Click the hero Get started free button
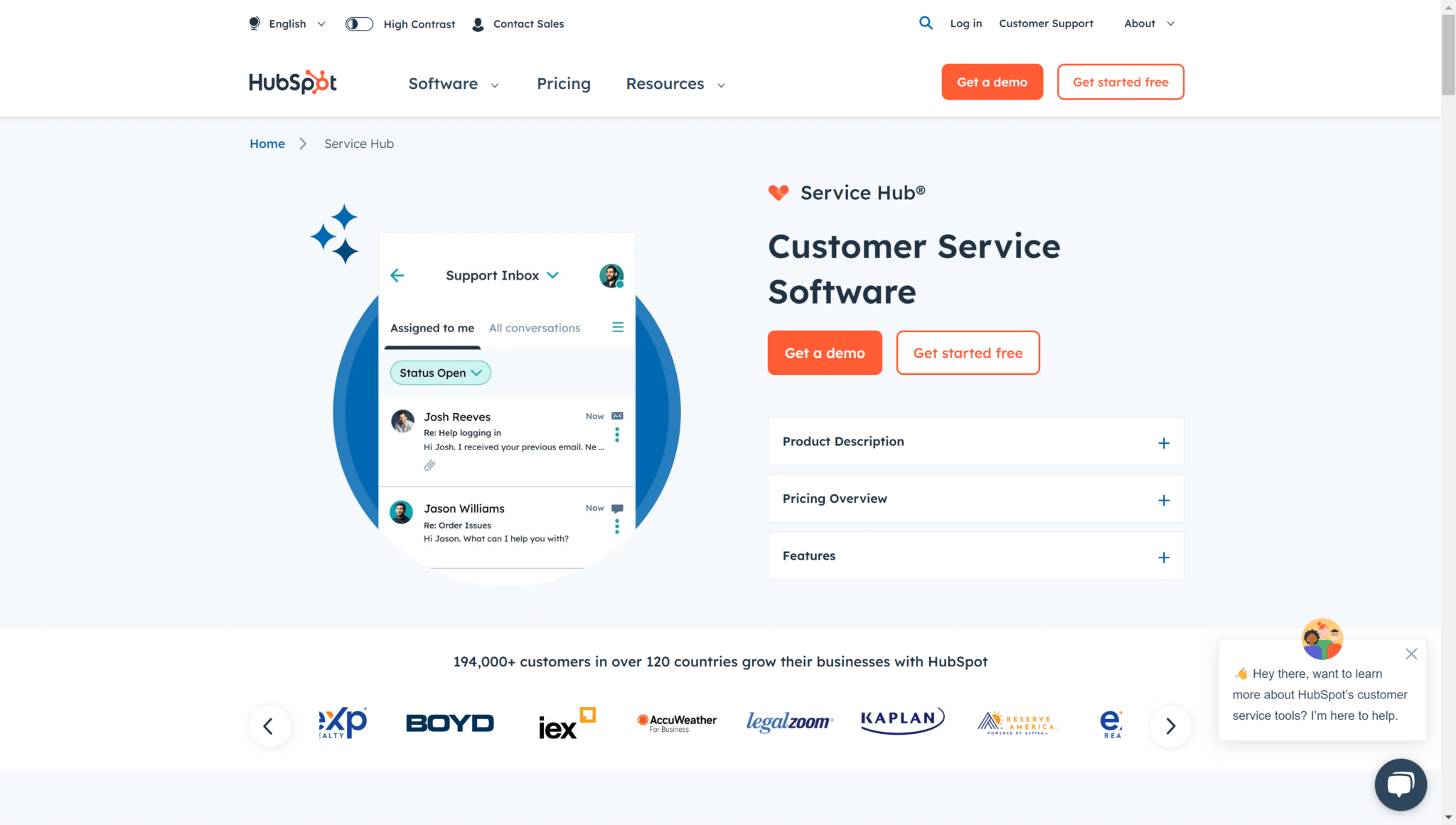Image resolution: width=1456 pixels, height=825 pixels. pos(968,353)
